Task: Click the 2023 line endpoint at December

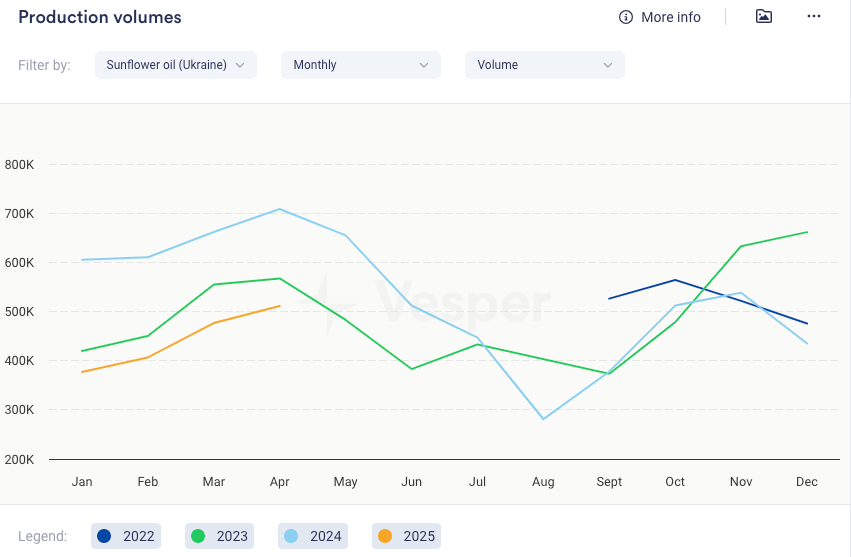Action: pos(807,232)
